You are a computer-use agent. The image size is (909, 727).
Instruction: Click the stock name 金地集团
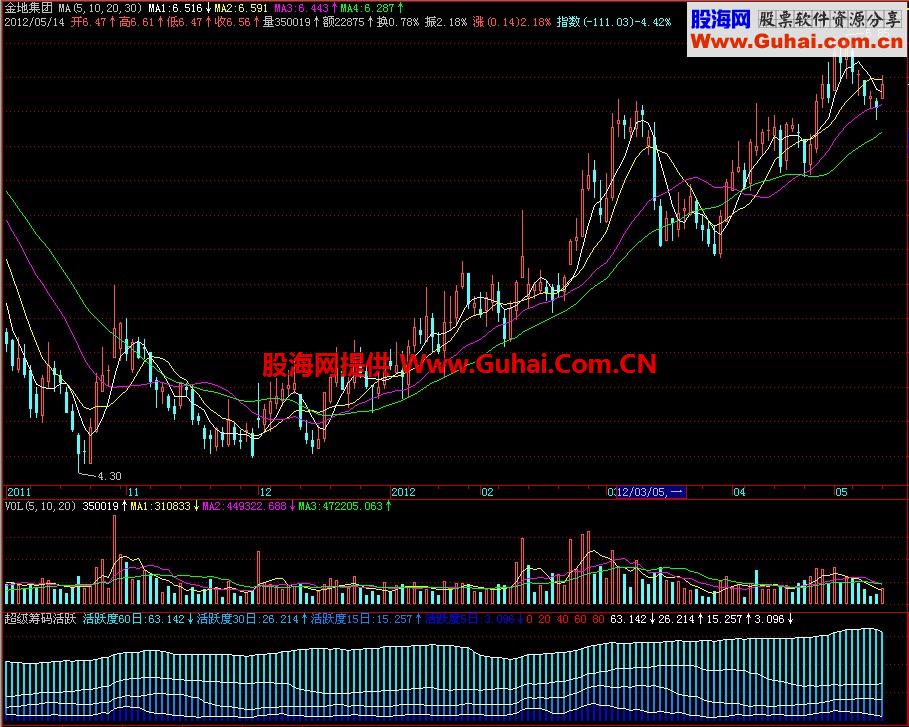28,8
